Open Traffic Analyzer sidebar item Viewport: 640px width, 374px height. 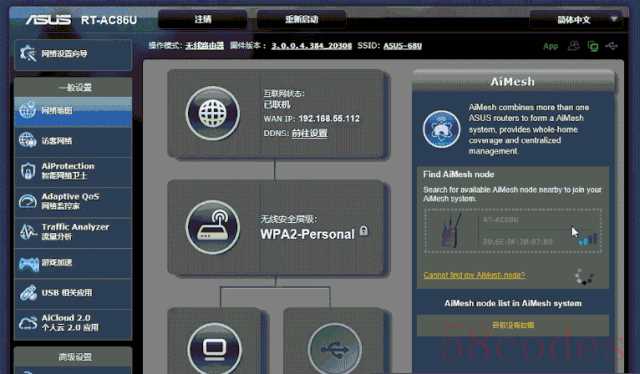click(73, 232)
